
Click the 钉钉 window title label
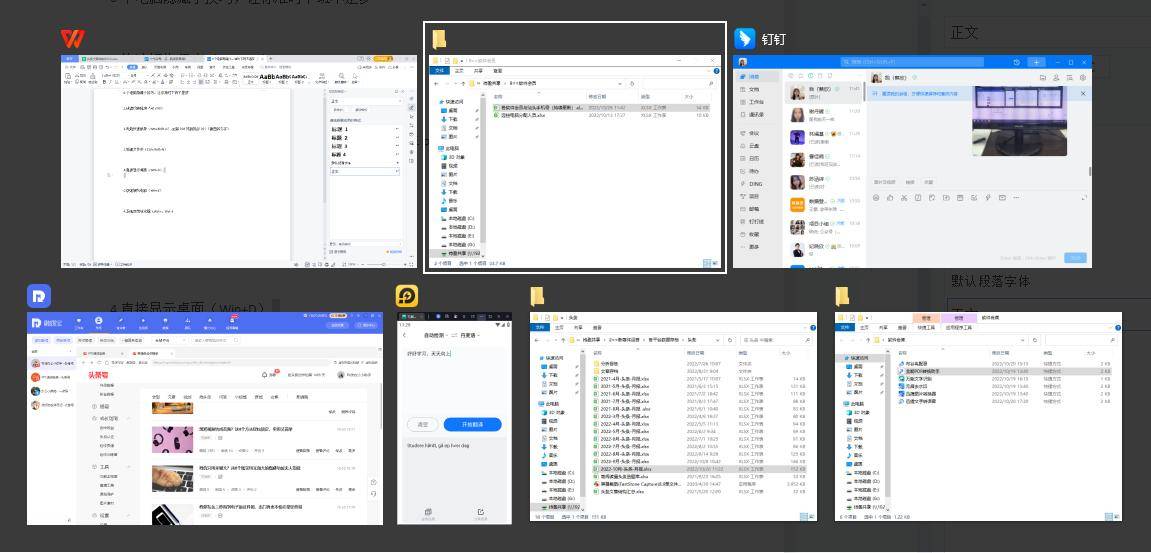tap(774, 39)
